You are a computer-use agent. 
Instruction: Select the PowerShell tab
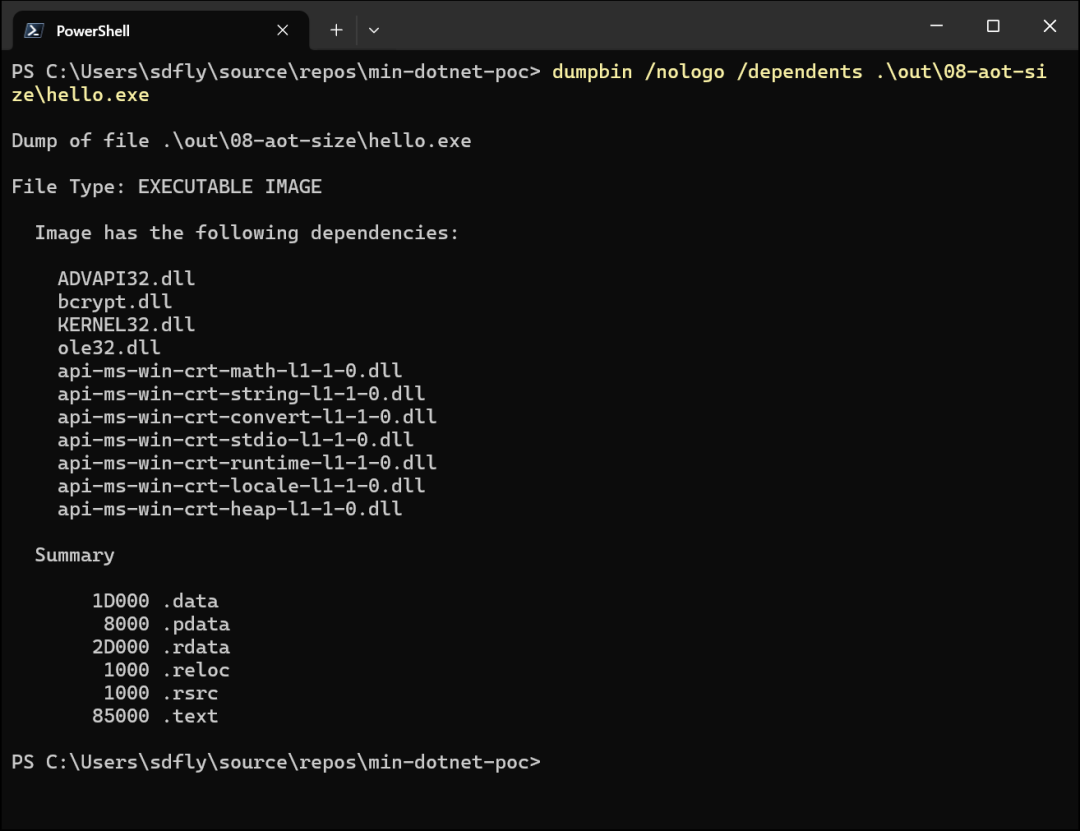160,30
